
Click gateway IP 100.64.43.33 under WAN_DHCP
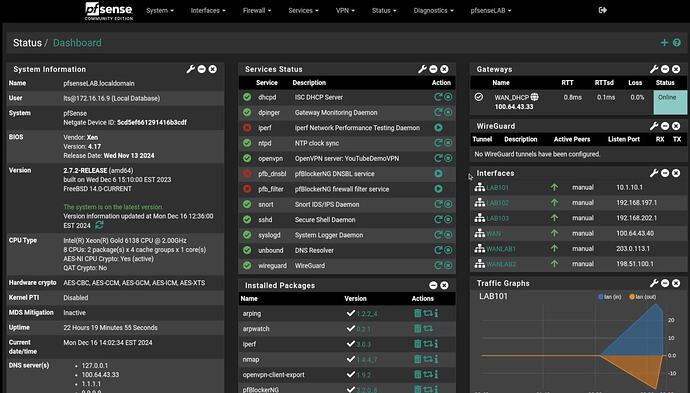tap(514, 107)
